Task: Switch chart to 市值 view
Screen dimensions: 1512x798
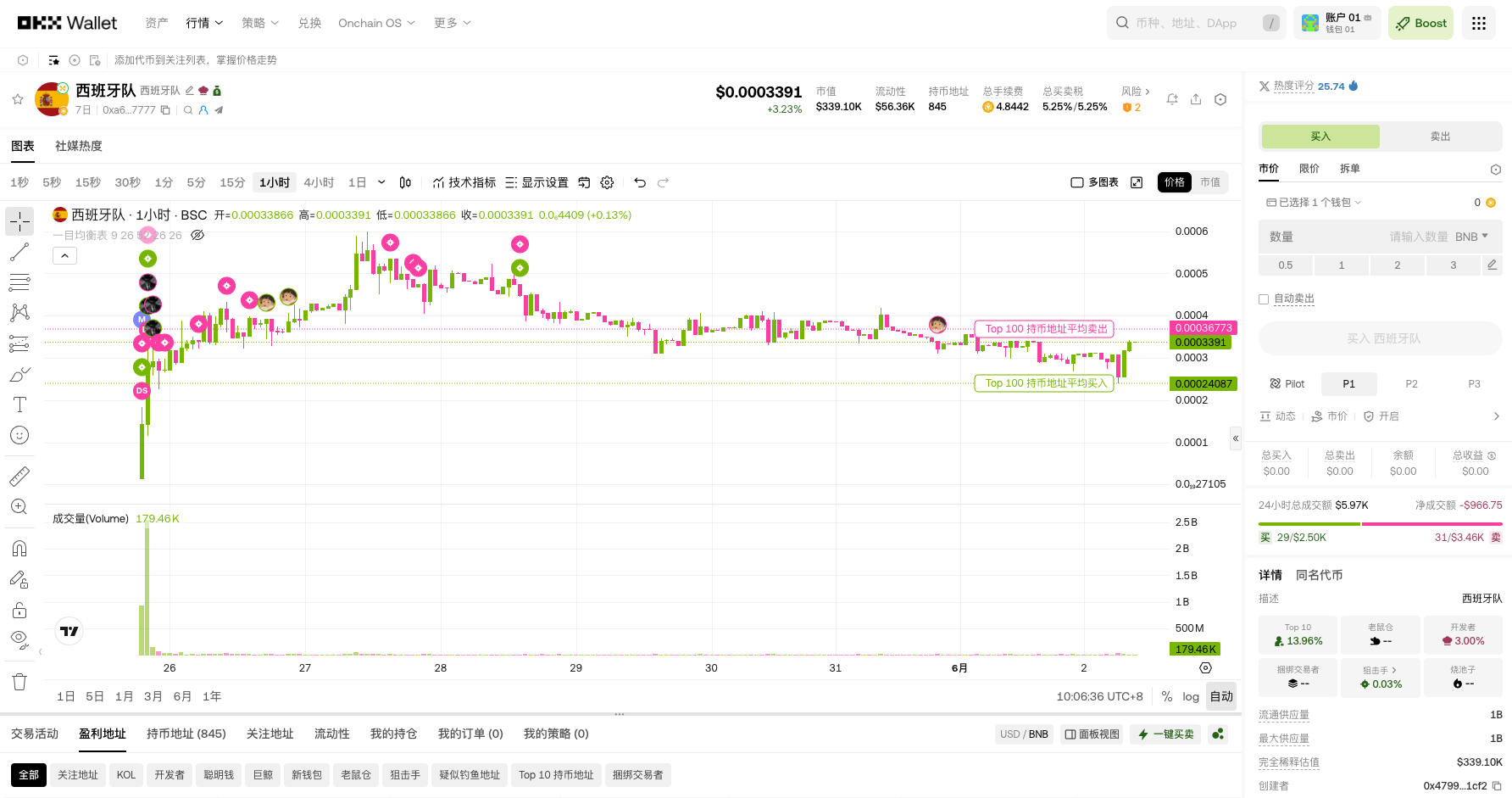Action: (1210, 182)
